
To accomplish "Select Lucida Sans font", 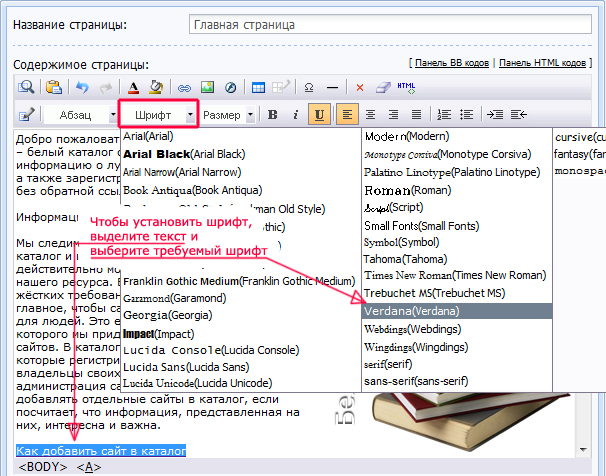I will 186,367.
